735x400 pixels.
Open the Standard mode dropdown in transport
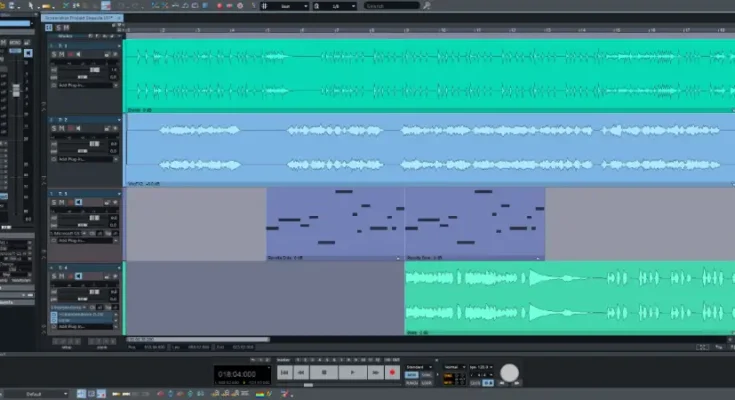tap(420, 367)
